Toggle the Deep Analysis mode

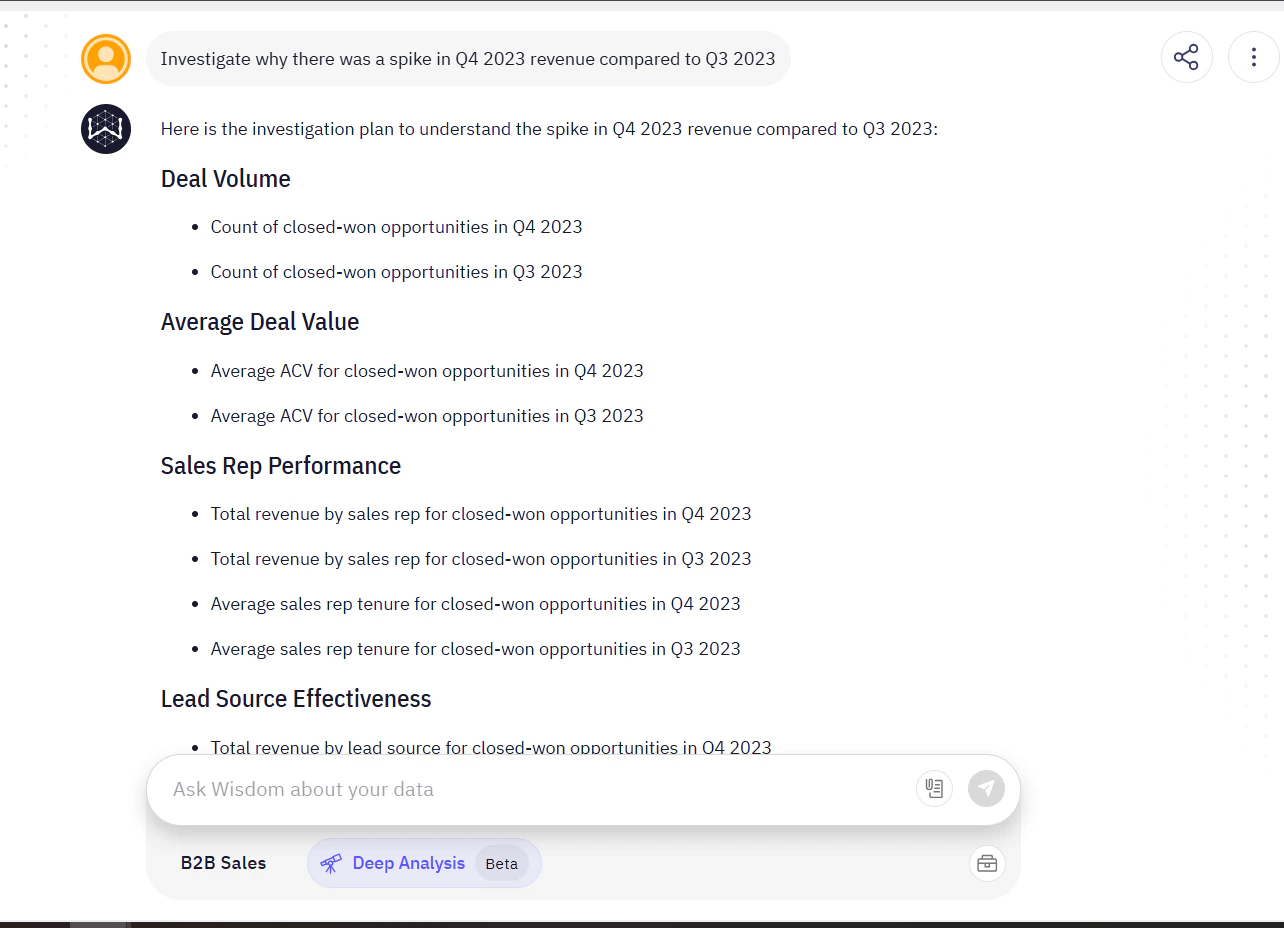tap(408, 863)
